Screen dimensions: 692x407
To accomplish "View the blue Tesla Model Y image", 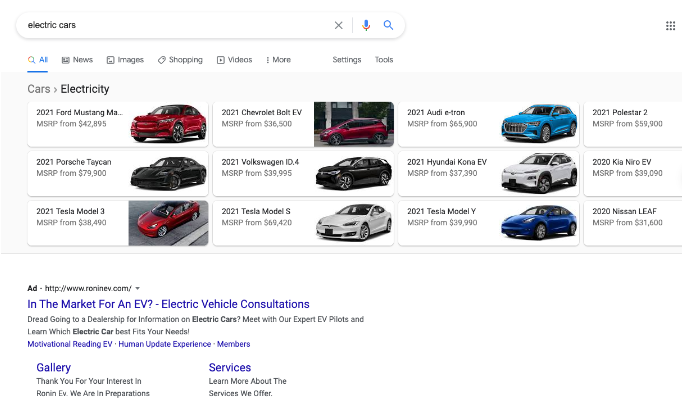I will click(539, 223).
